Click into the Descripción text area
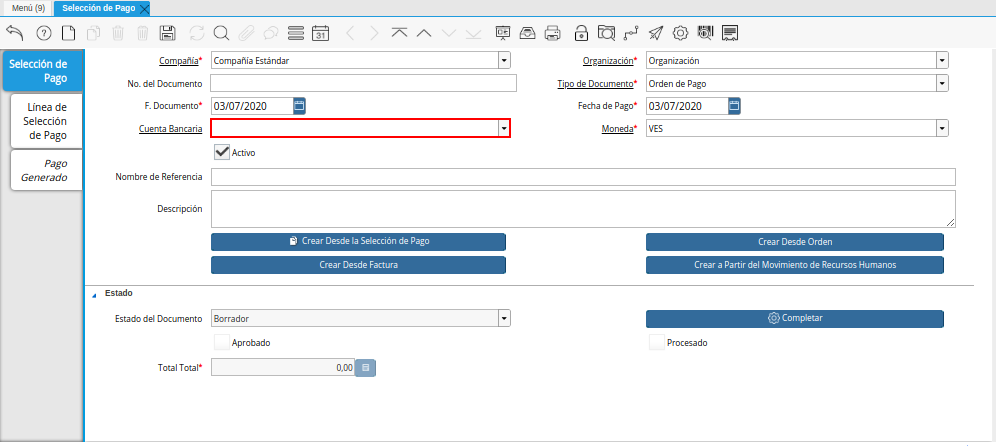The width and height of the screenshot is (996, 446). pyautogui.click(x=583, y=209)
